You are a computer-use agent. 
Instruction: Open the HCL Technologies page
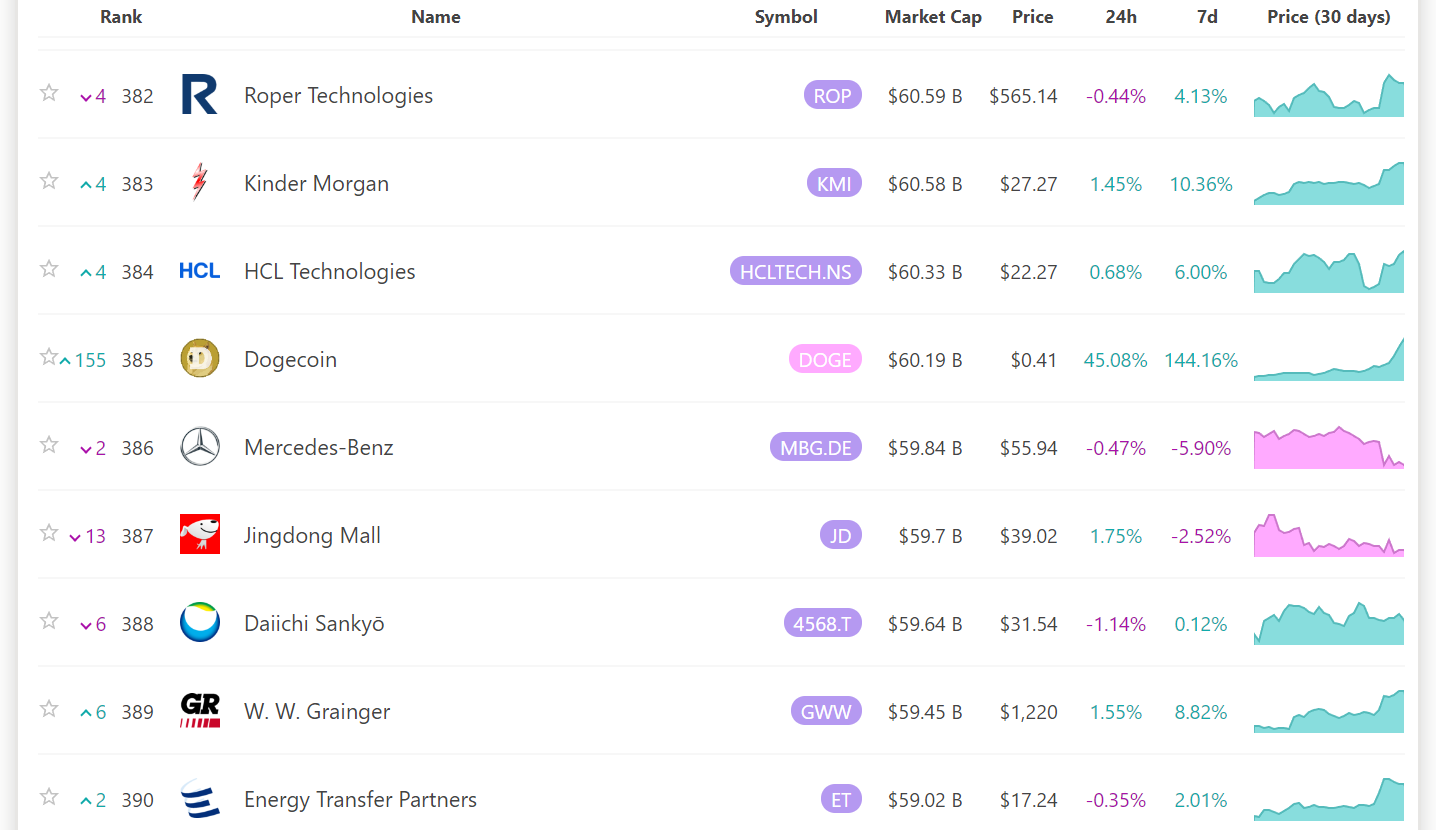(x=329, y=272)
